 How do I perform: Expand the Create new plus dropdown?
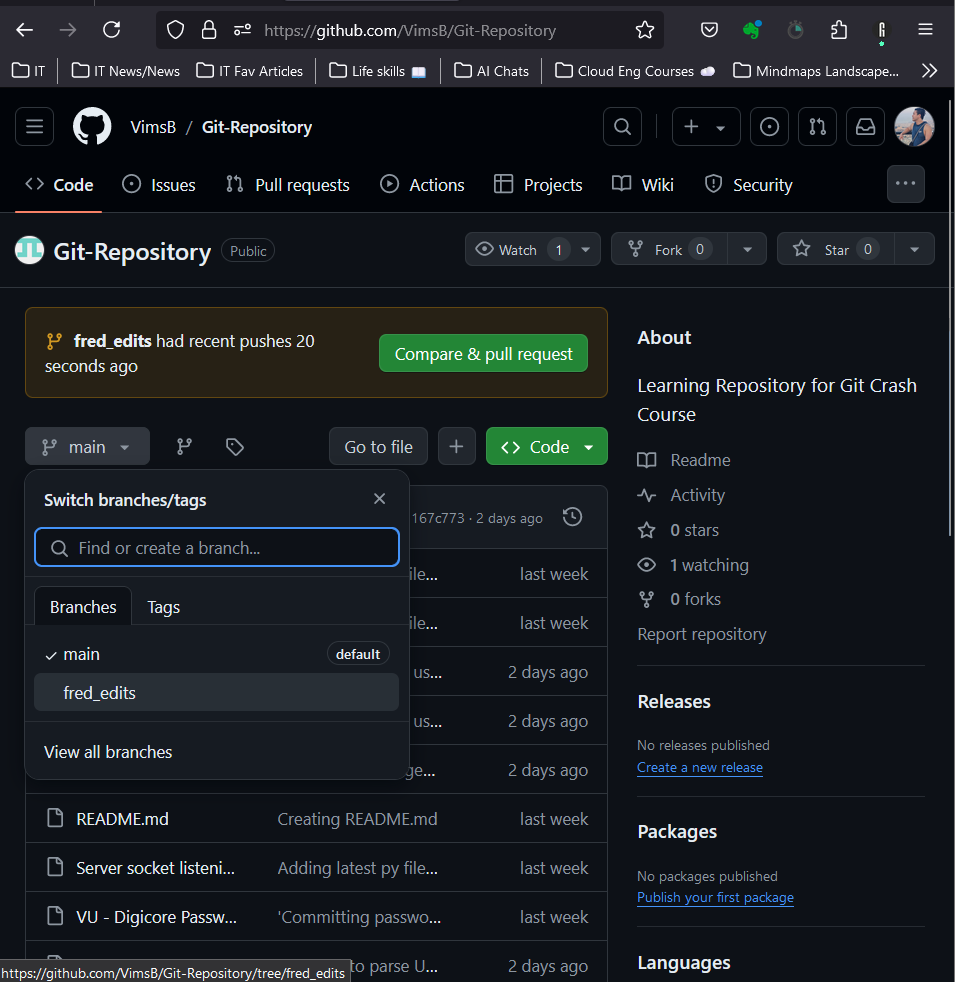coord(706,127)
